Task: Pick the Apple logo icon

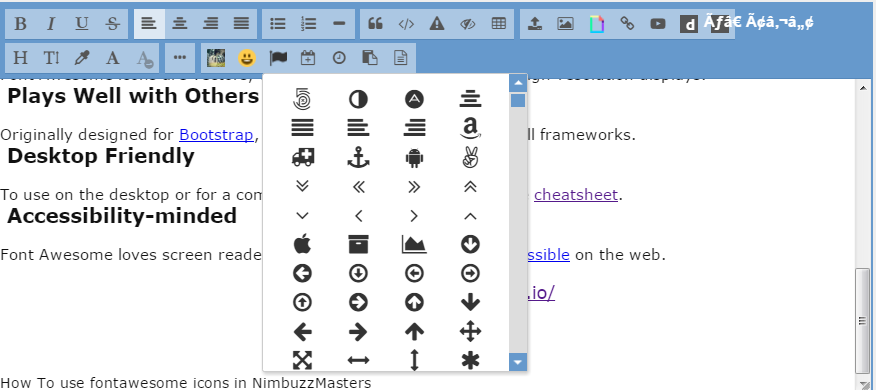Action: (302, 245)
